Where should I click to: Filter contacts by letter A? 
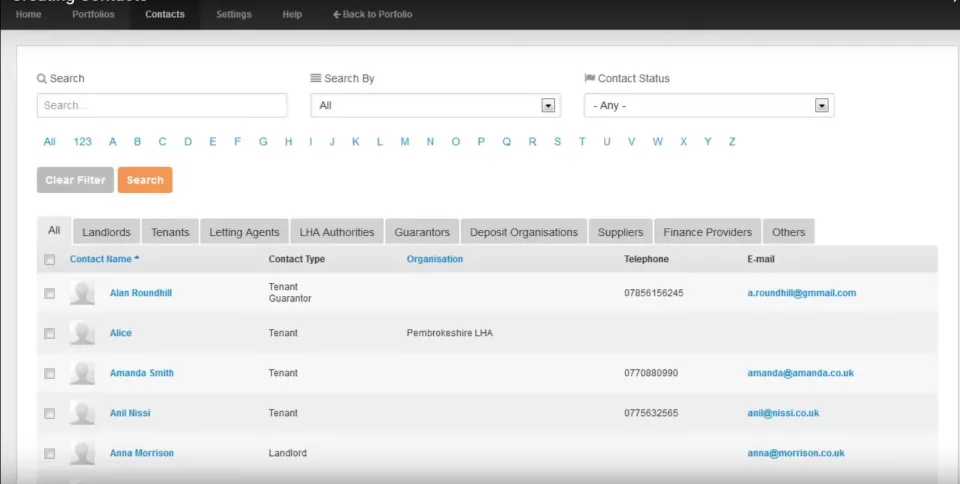(113, 141)
